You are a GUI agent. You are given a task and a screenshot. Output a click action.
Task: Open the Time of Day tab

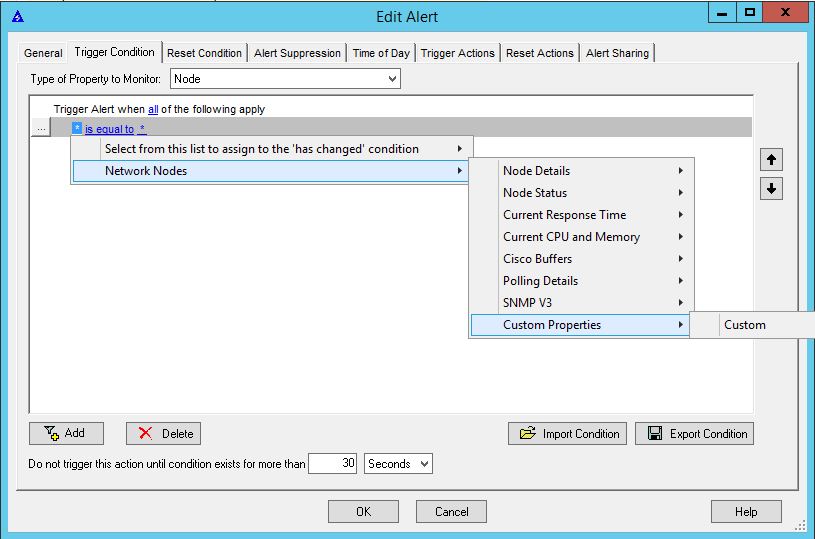(x=381, y=53)
